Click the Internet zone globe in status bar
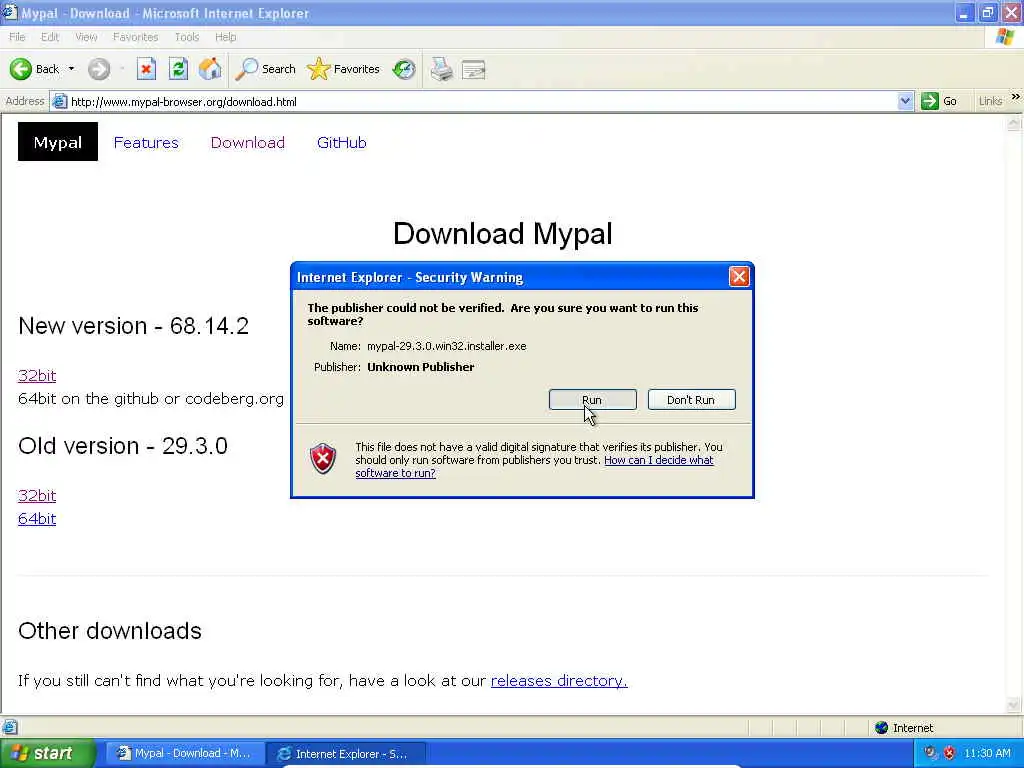Screen dimensions: 1024x768 (x=882, y=728)
